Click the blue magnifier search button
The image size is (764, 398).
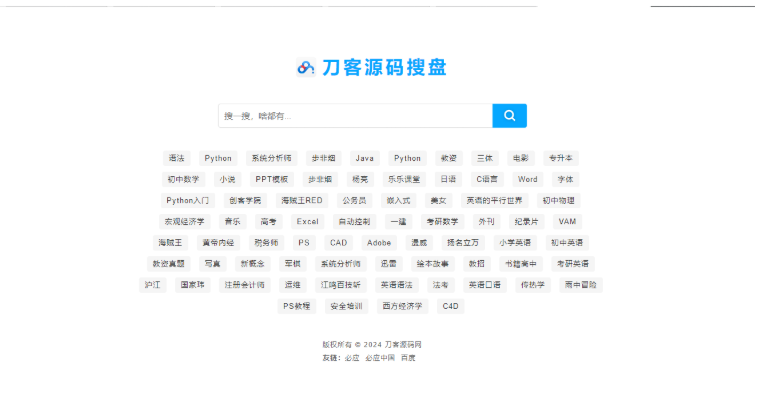coord(509,115)
